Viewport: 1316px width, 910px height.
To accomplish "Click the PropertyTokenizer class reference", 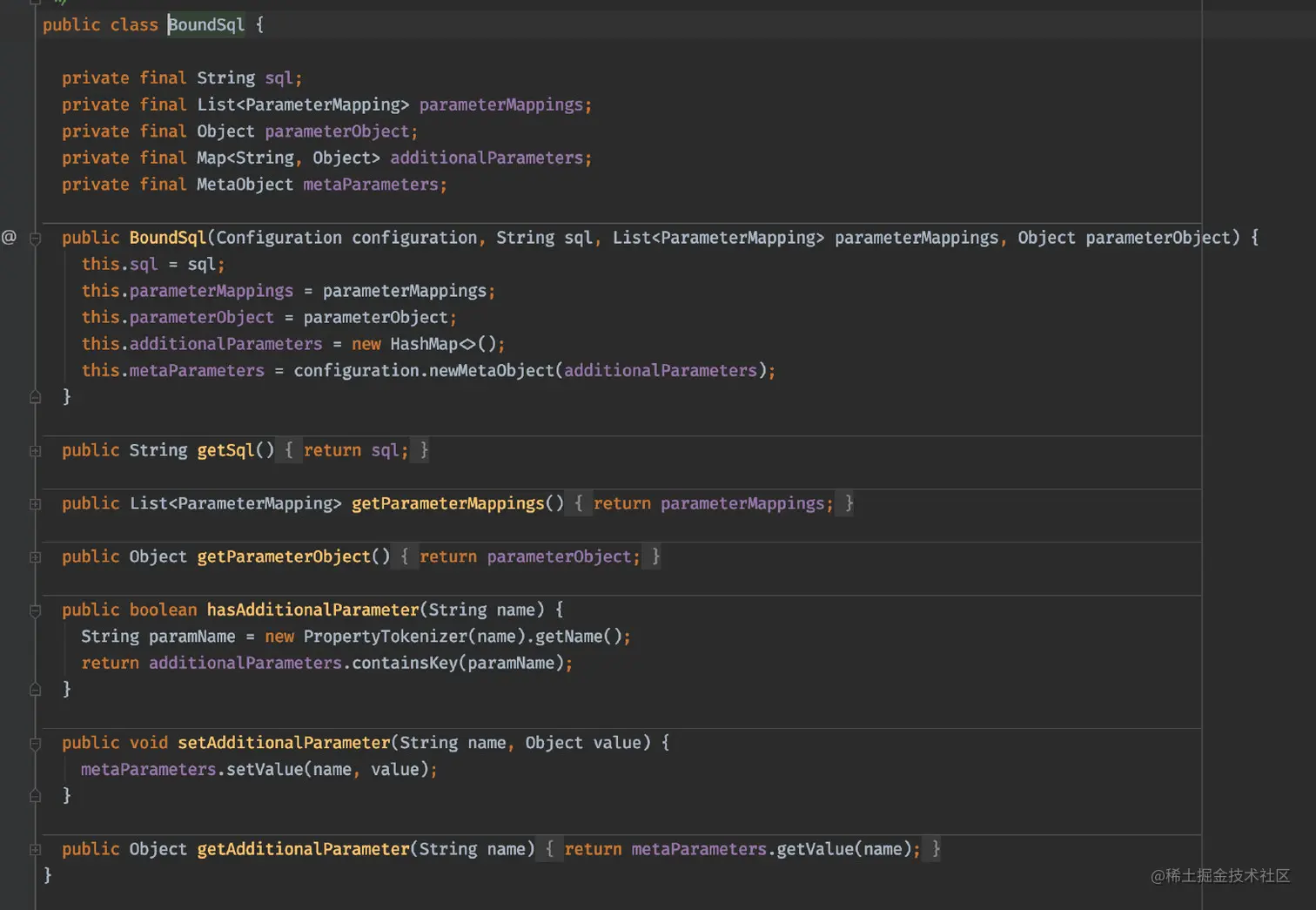I will [386, 637].
